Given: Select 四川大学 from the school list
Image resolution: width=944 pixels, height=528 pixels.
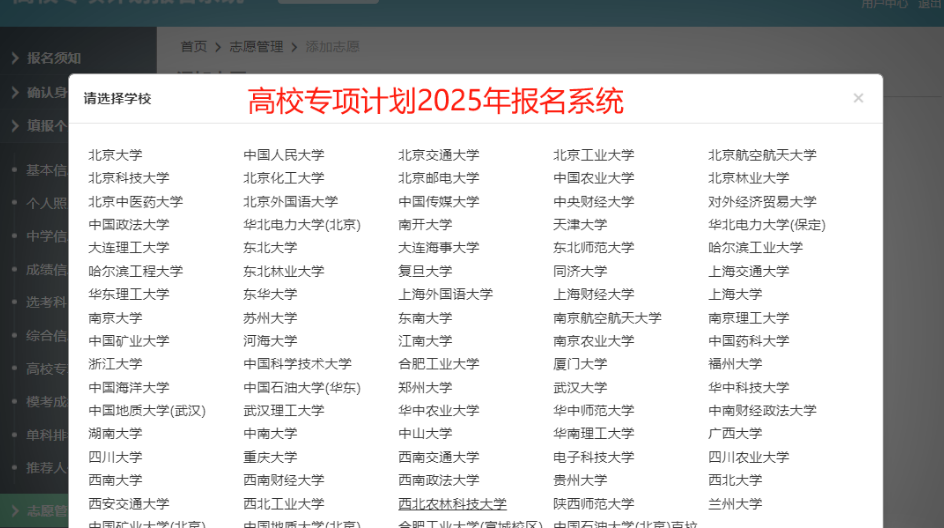Looking at the screenshot, I should [x=115, y=457].
